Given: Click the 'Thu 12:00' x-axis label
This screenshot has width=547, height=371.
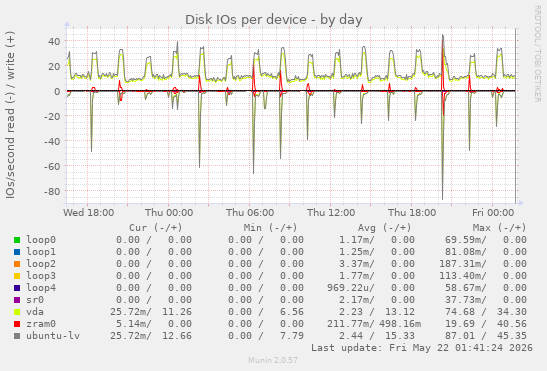Looking at the screenshot, I should 331,213.
